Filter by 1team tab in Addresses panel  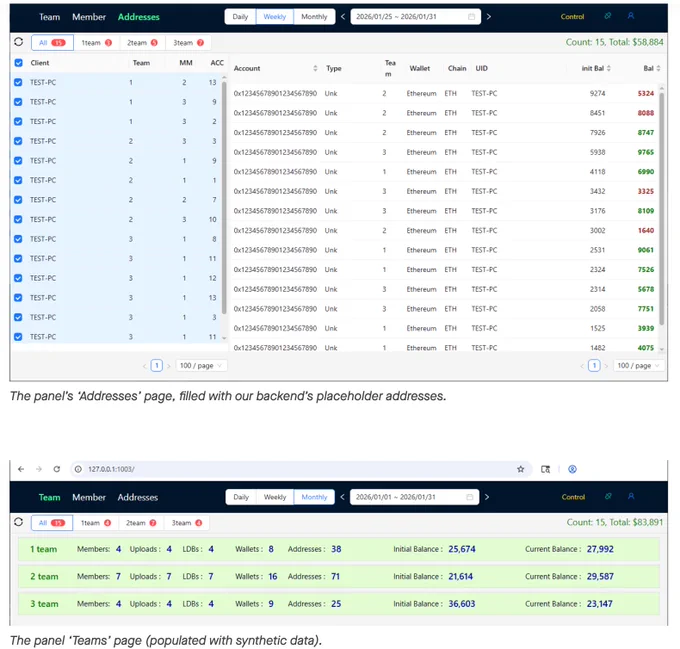[97, 42]
